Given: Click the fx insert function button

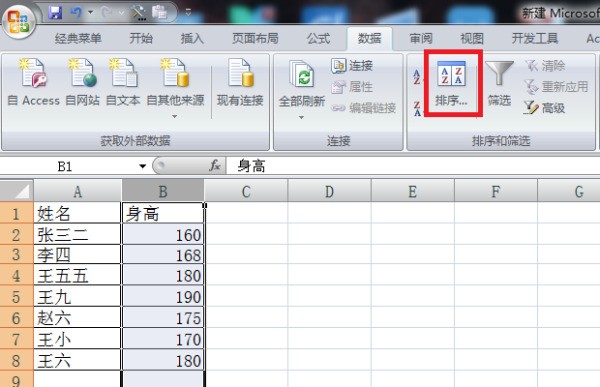Looking at the screenshot, I should click(215, 166).
